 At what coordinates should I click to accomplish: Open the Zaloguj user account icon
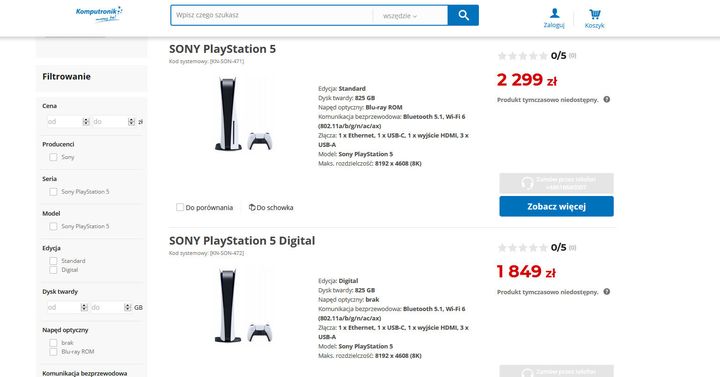tap(554, 13)
